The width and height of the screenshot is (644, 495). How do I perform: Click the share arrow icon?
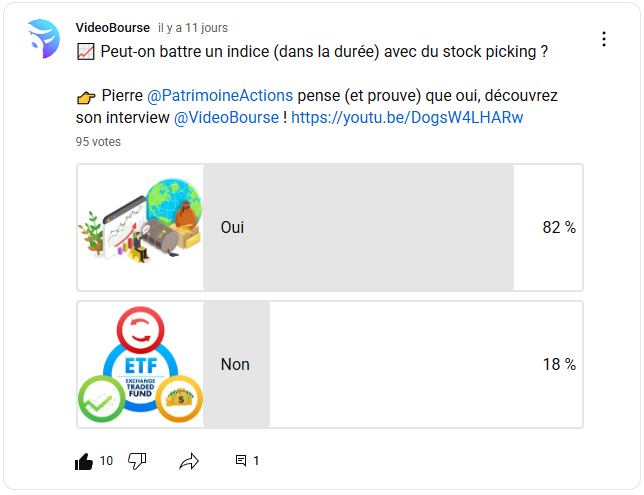(x=189, y=461)
